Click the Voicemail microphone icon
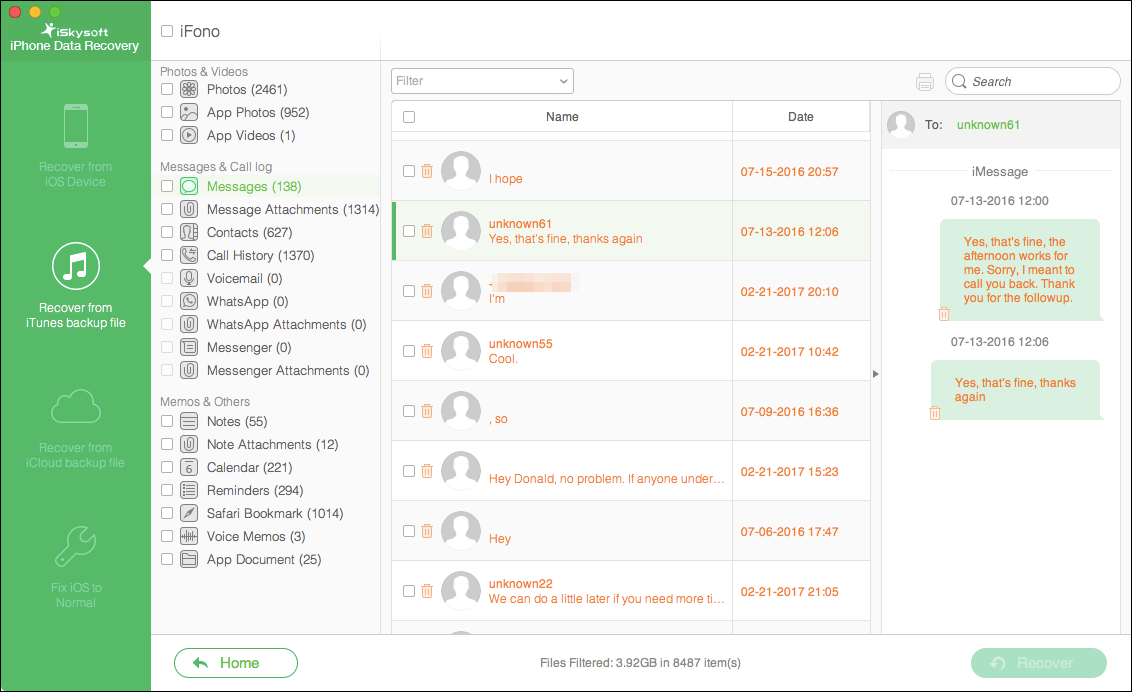The height and width of the screenshot is (692, 1132). [x=189, y=279]
